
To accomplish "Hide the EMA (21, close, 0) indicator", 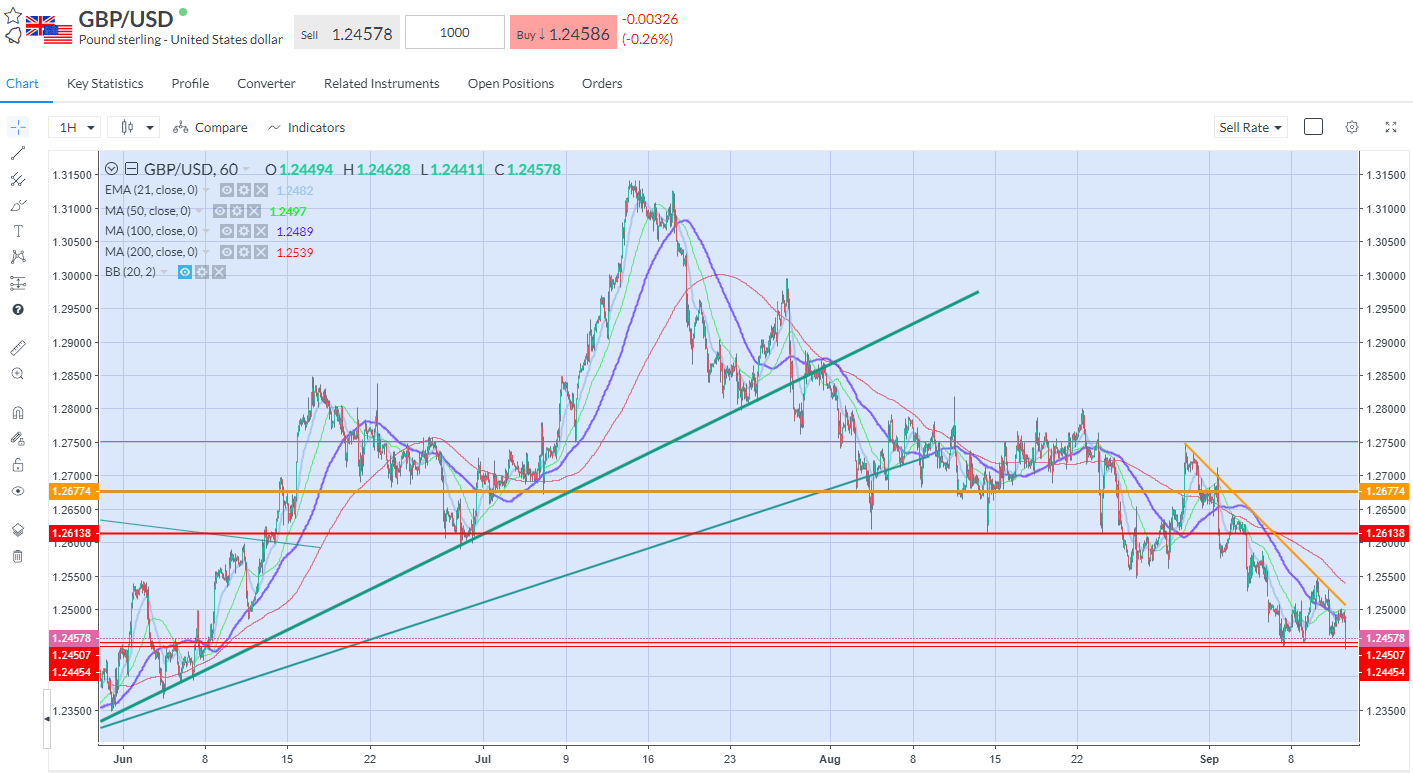I will (227, 190).
